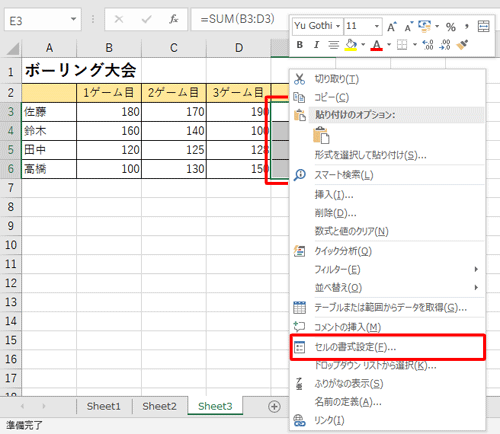Choose リンク(I) from context menu
500x434 pixels.
coord(387,420)
